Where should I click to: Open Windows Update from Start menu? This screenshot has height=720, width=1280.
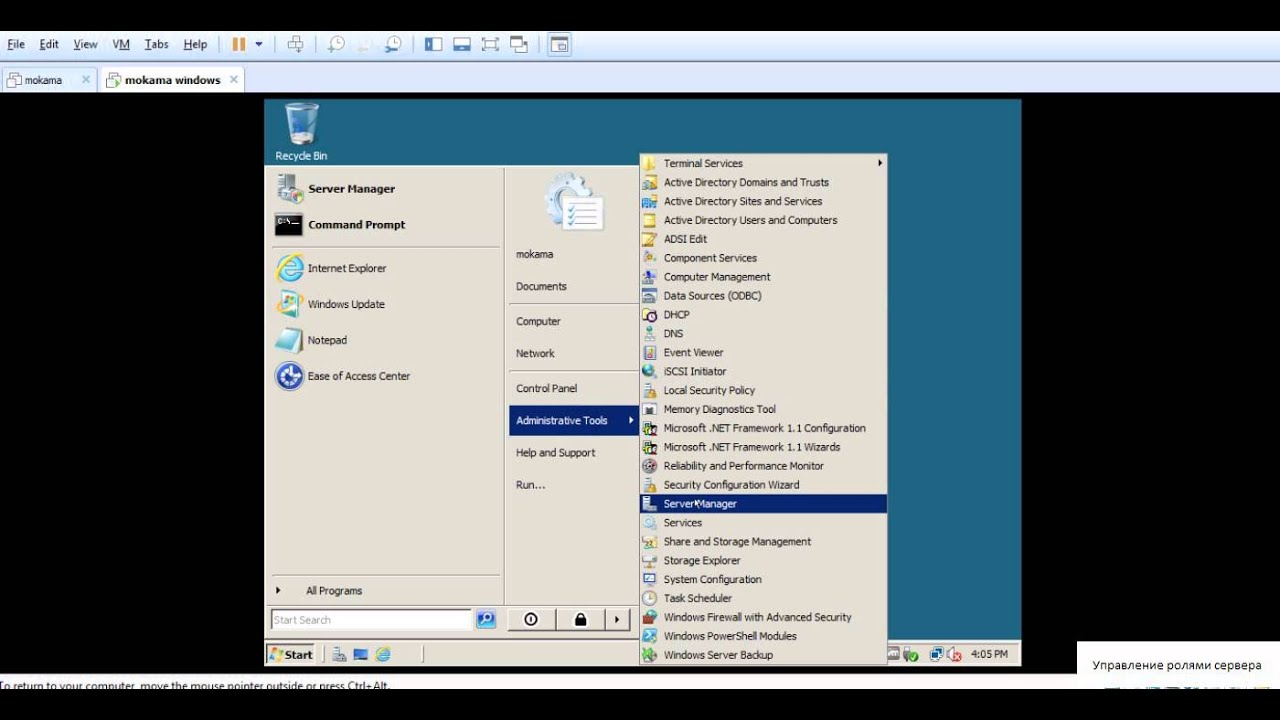(x=385, y=304)
